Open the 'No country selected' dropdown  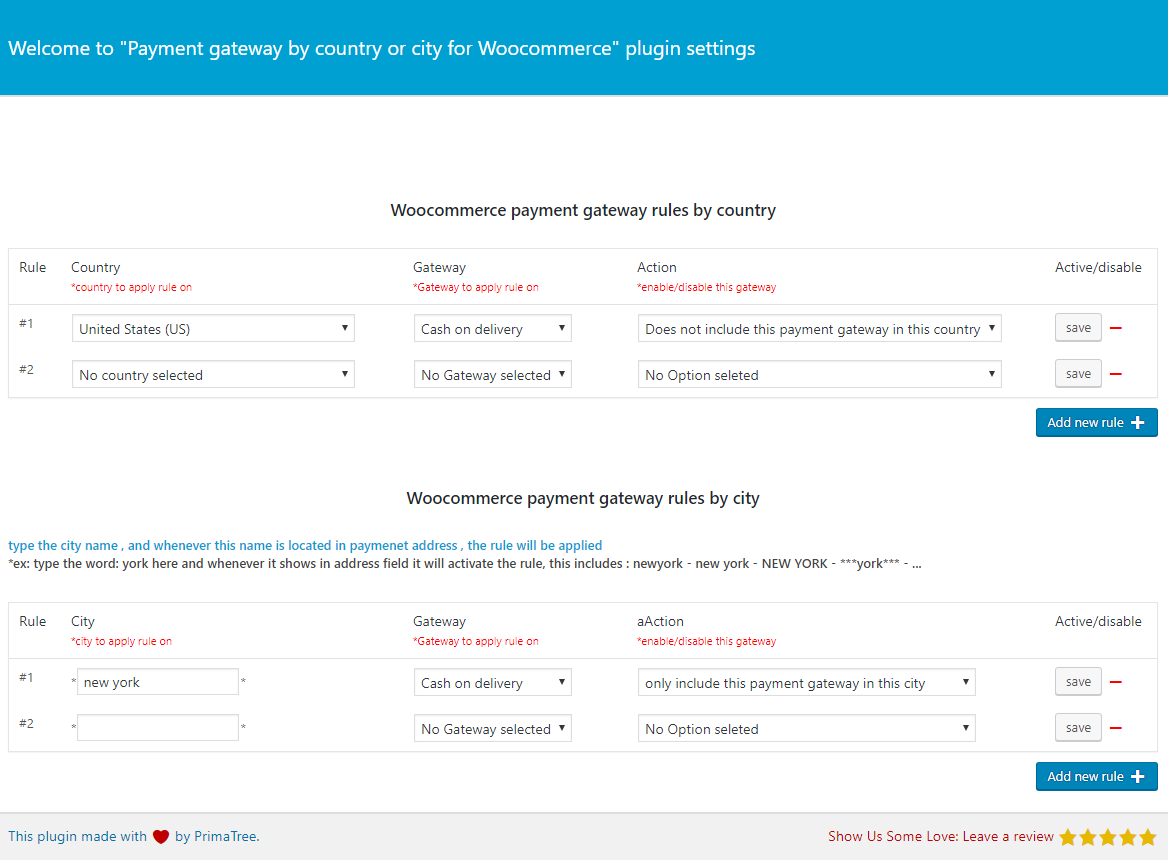coord(213,374)
